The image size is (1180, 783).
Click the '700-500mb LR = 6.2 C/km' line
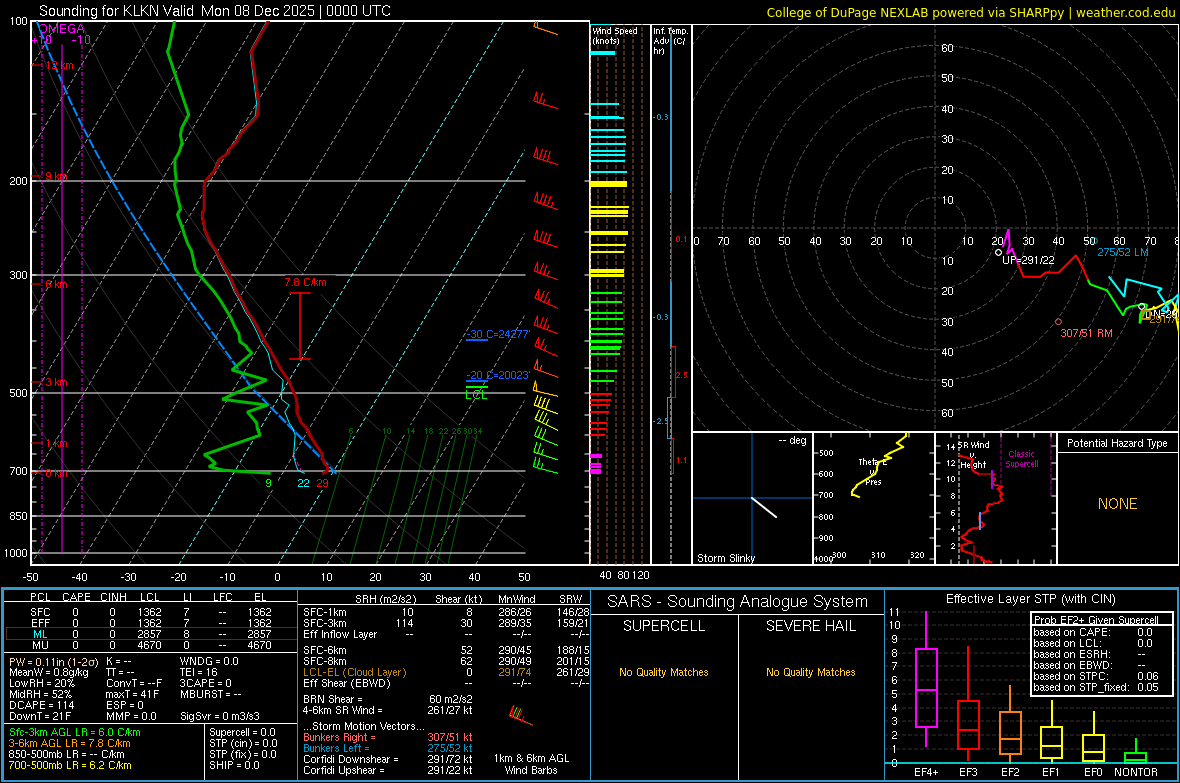pyautogui.click(x=70, y=766)
